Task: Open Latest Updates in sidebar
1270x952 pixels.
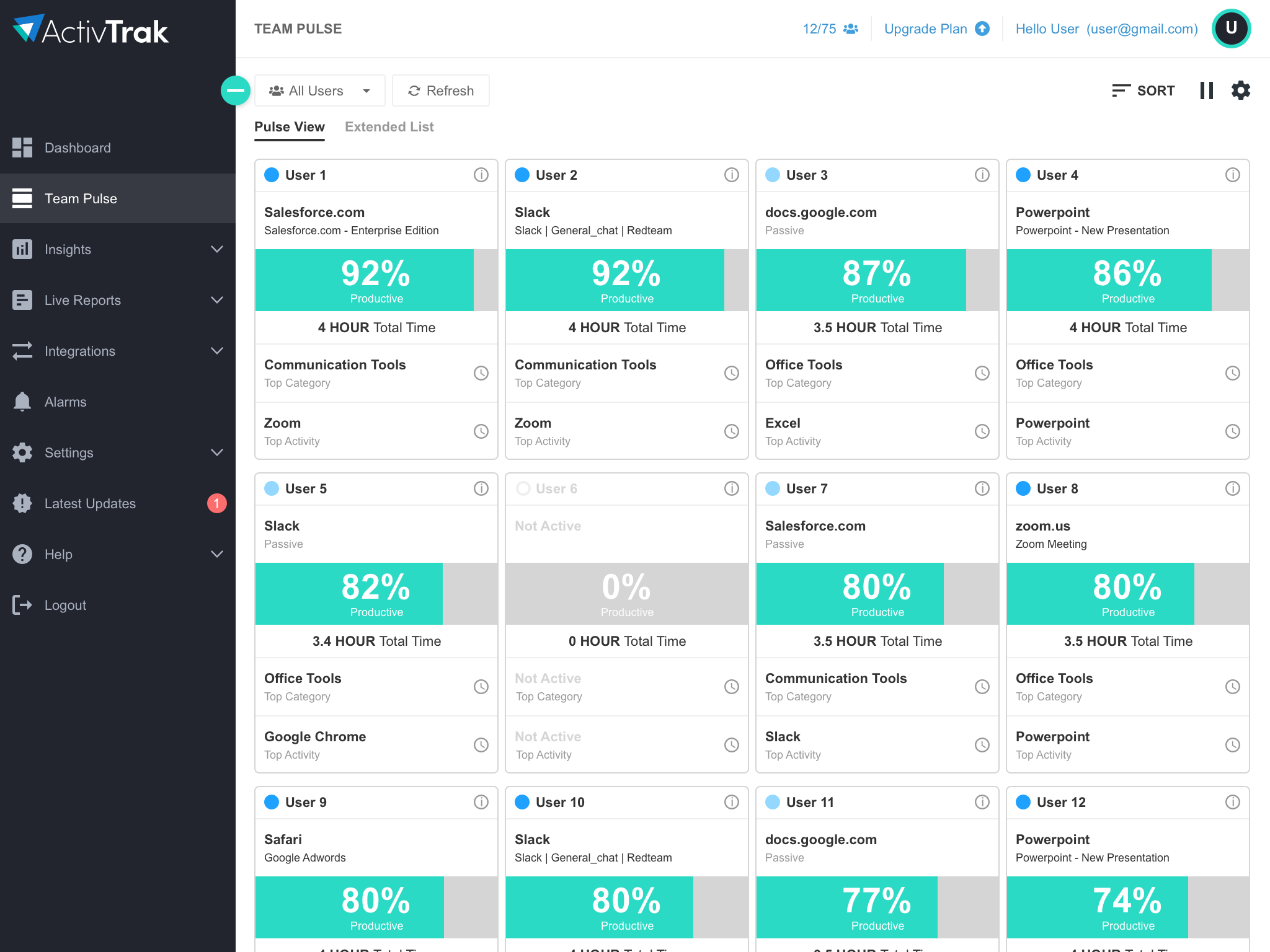Action: [118, 503]
